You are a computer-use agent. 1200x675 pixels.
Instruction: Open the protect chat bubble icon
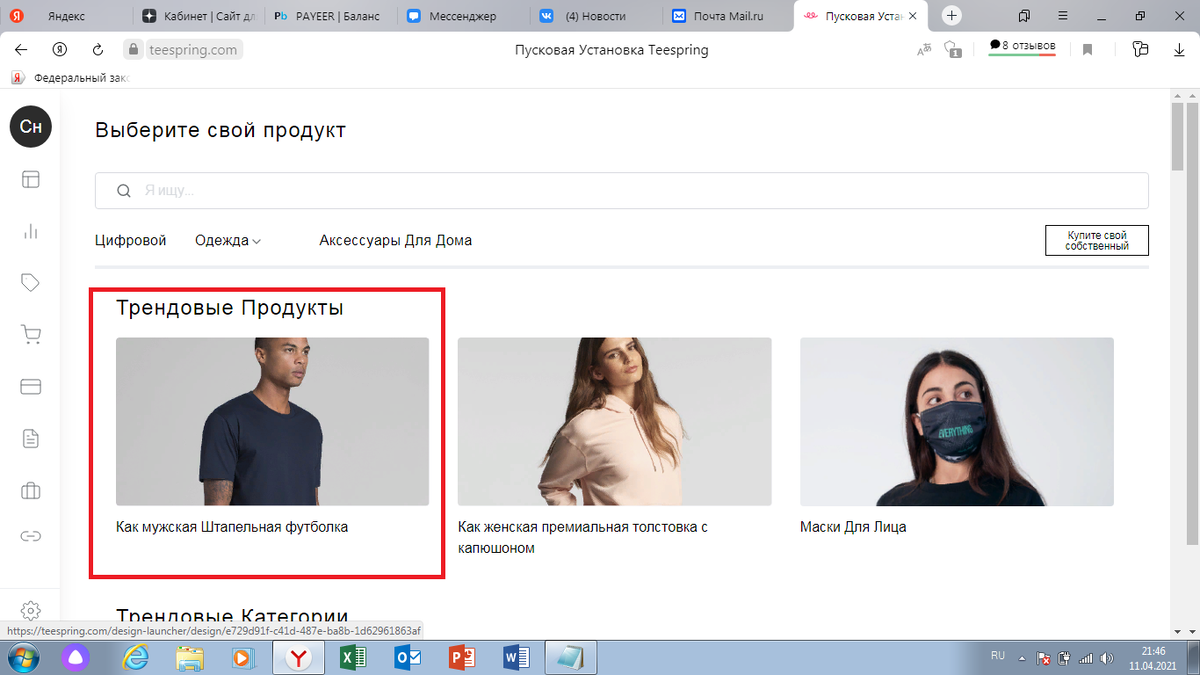pyautogui.click(x=953, y=49)
